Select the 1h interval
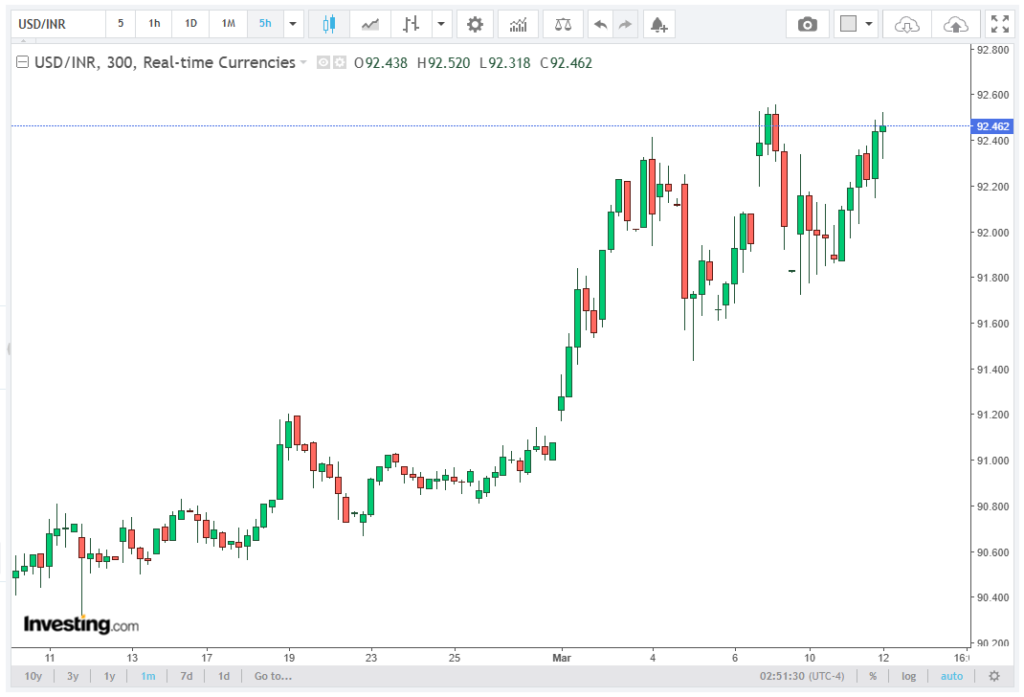Image resolution: width=1024 pixels, height=697 pixels. pos(154,24)
